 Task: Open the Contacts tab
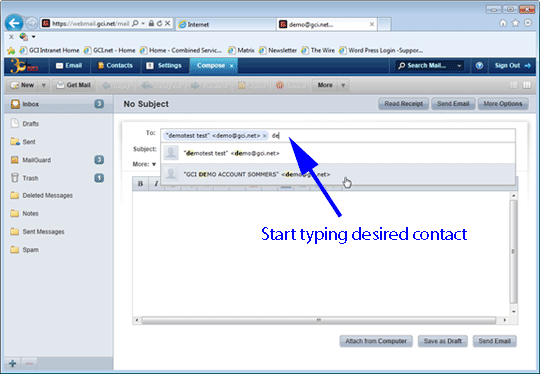point(115,65)
